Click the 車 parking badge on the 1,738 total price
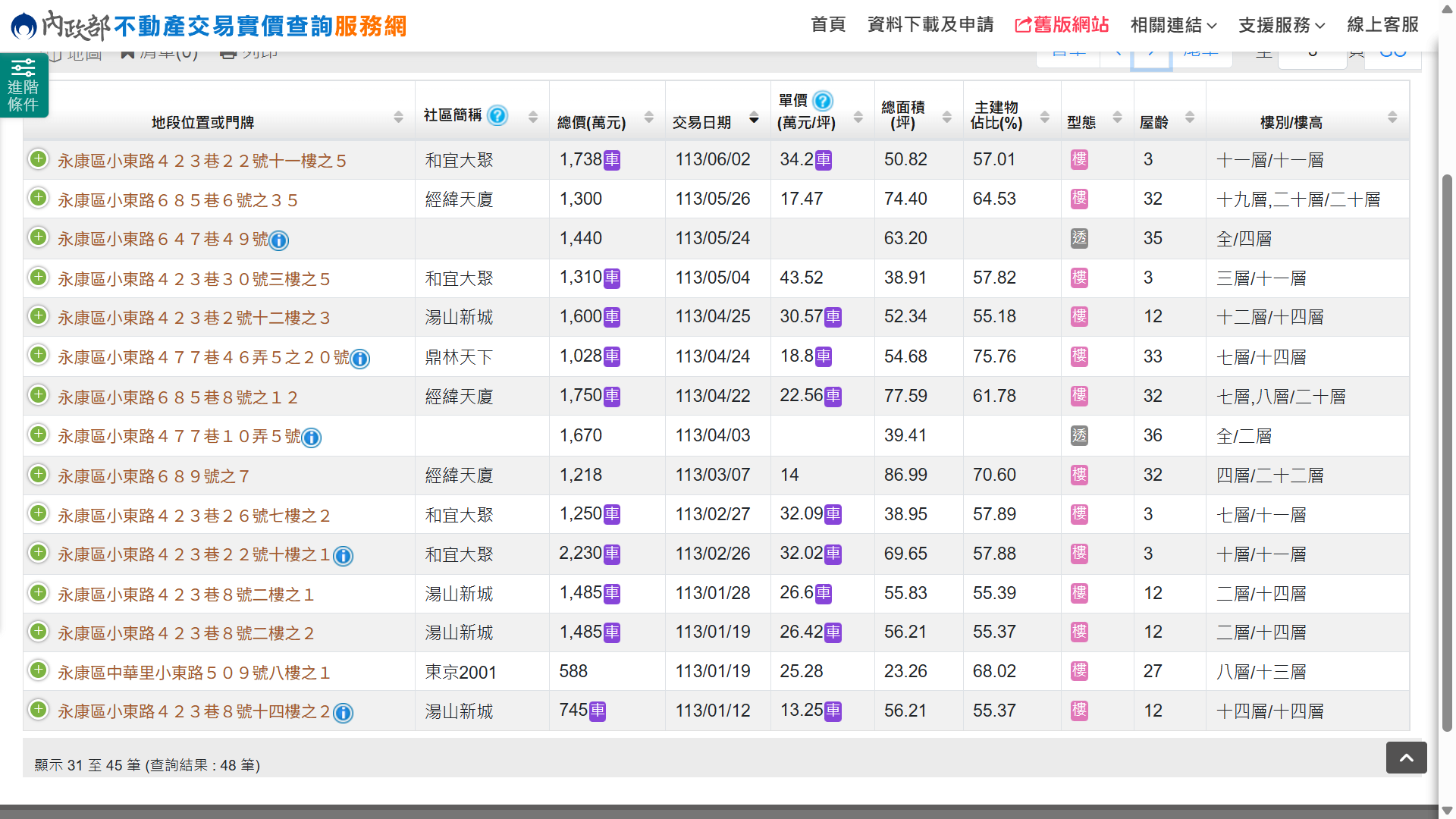 tap(612, 160)
